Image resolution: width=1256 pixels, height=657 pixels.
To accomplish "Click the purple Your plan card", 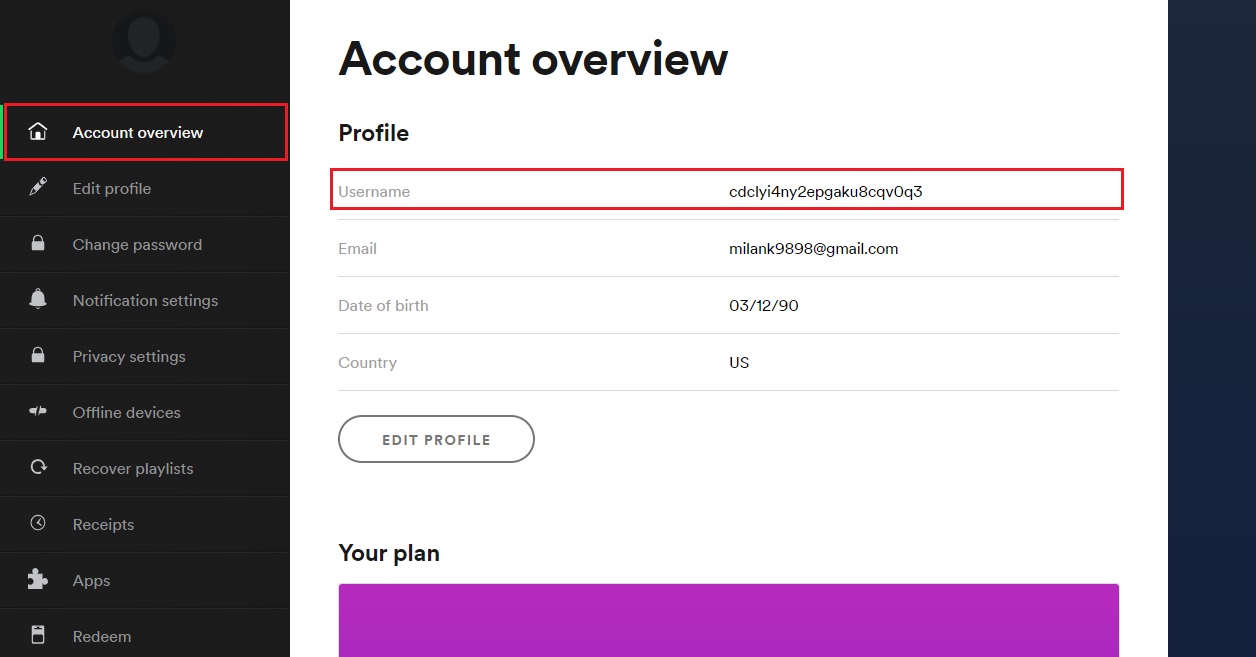I will click(x=729, y=620).
